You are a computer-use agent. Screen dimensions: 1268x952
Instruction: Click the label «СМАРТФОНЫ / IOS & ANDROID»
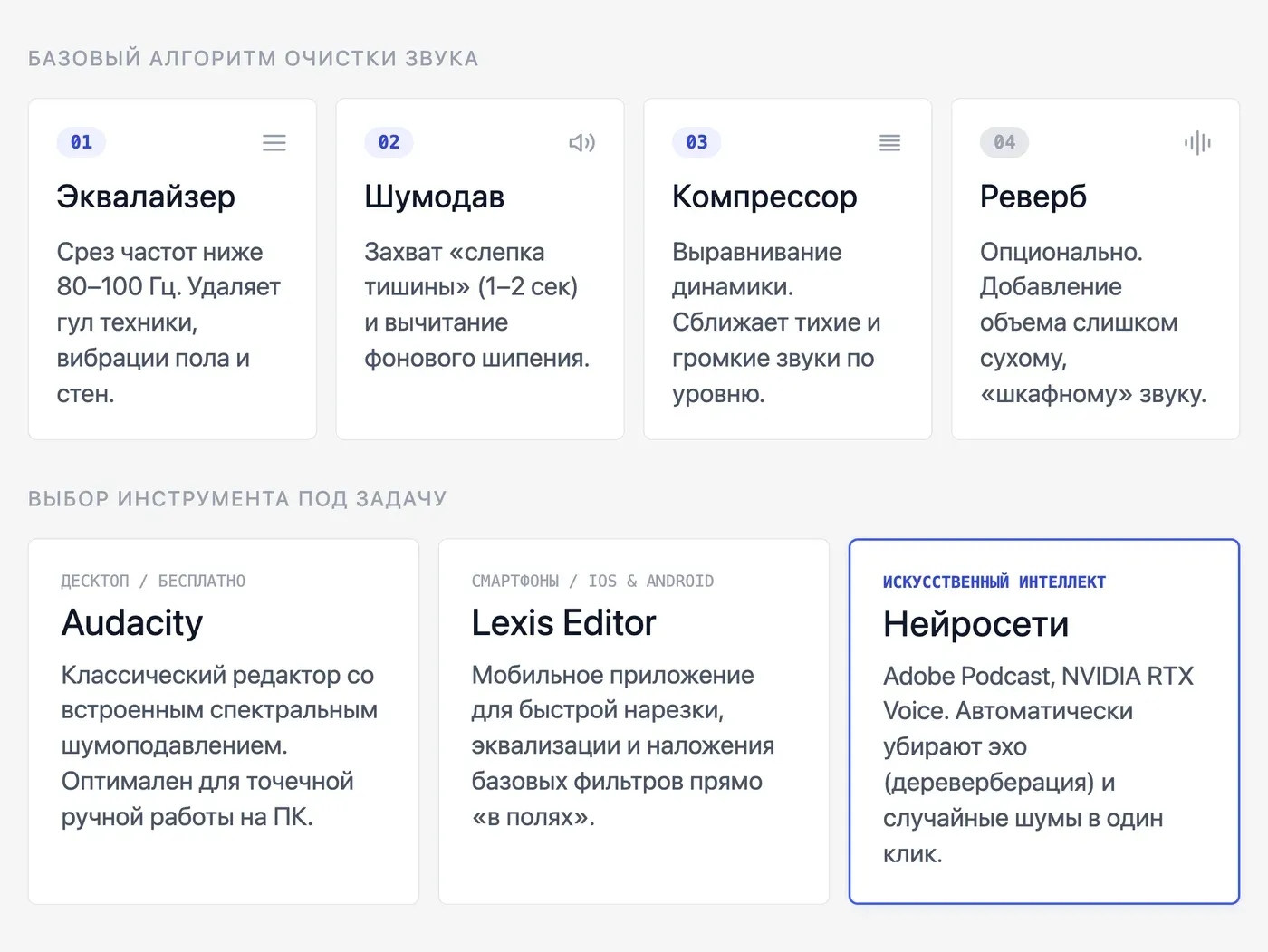point(592,581)
